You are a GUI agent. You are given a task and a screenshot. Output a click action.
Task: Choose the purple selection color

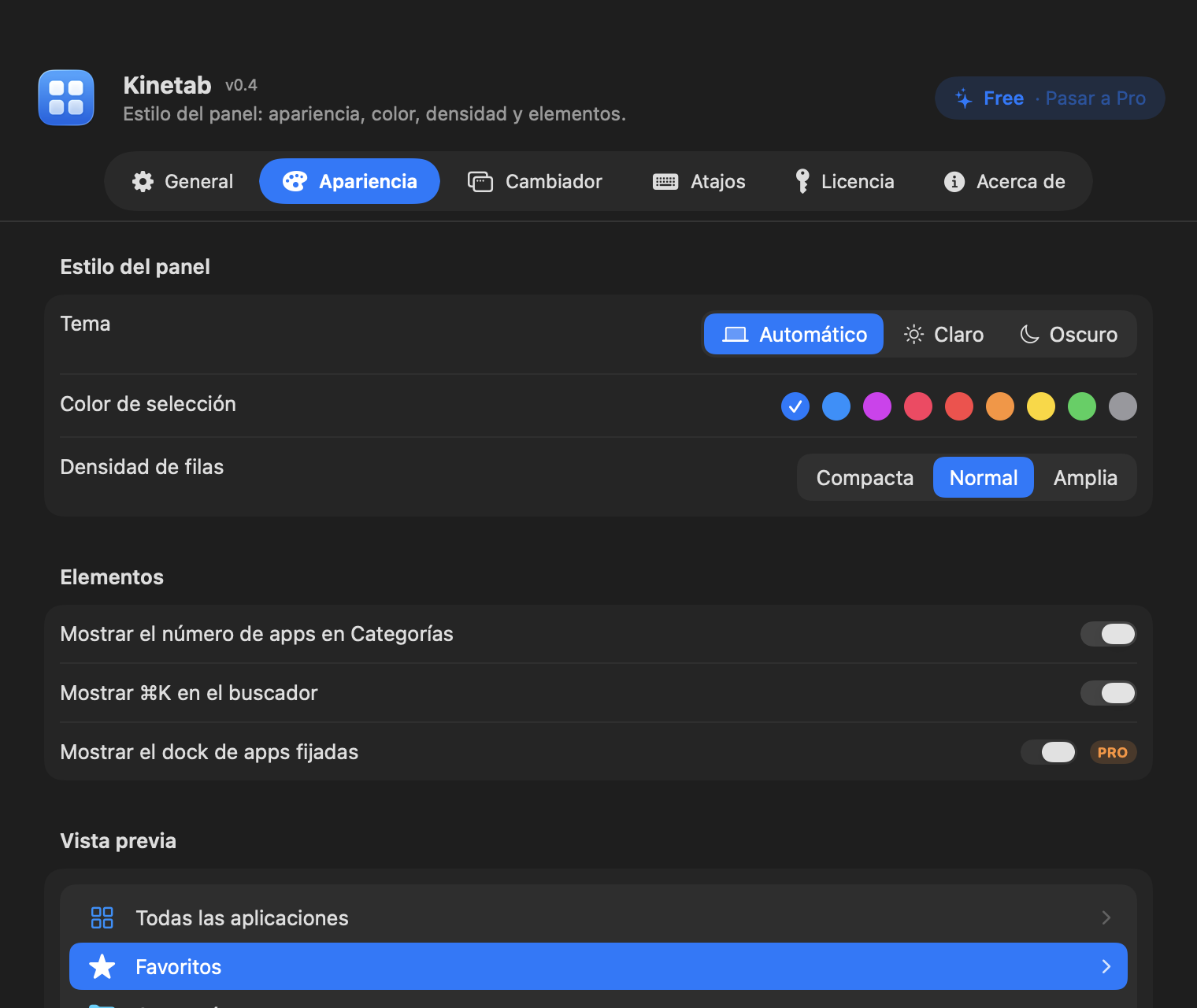point(877,406)
